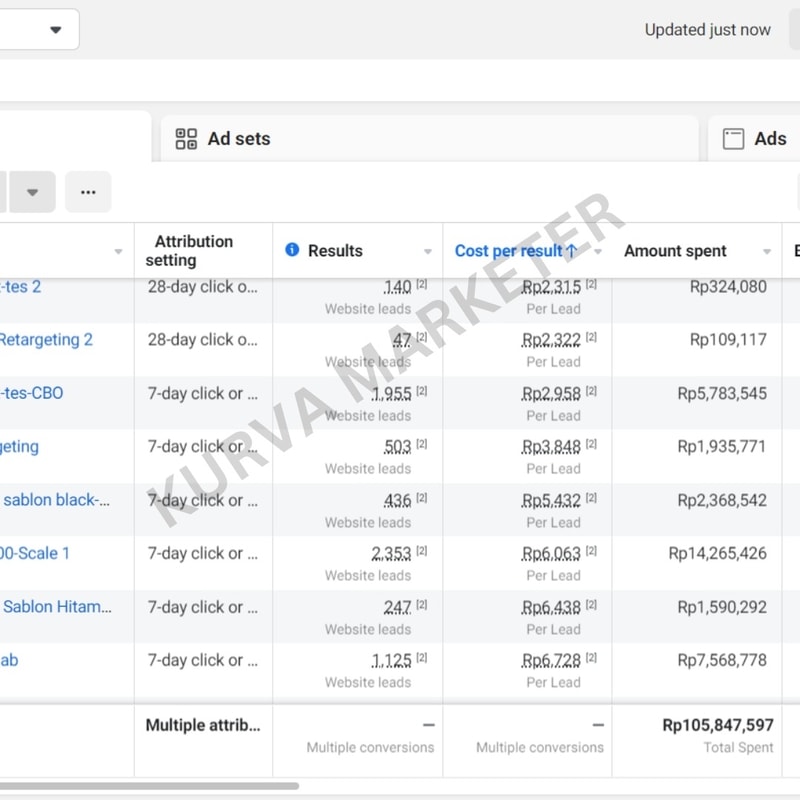
Task: Click the results value 436
Action: coord(397,500)
